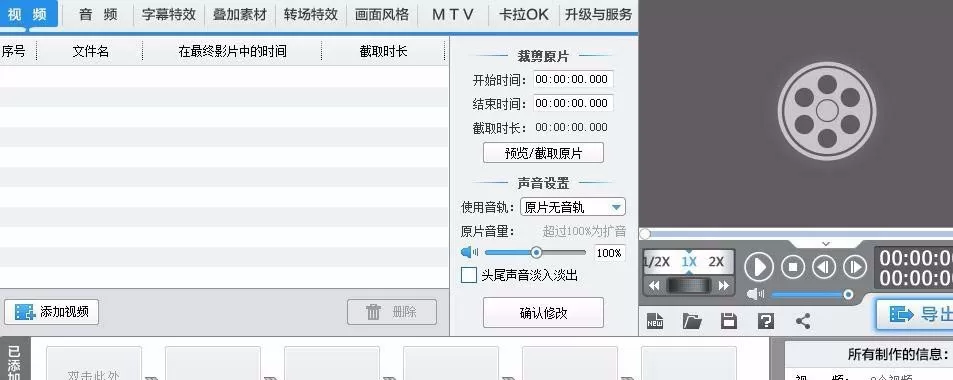Switch to the 画面风格 tab
Screen dimensions: 953x380
[x=382, y=15]
